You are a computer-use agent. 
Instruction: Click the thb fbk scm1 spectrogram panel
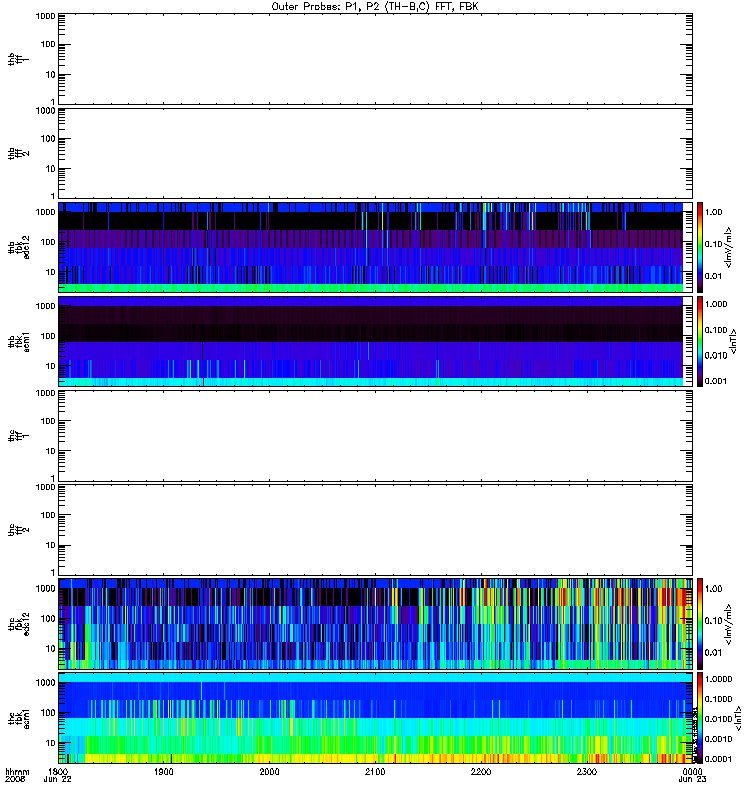[376, 342]
